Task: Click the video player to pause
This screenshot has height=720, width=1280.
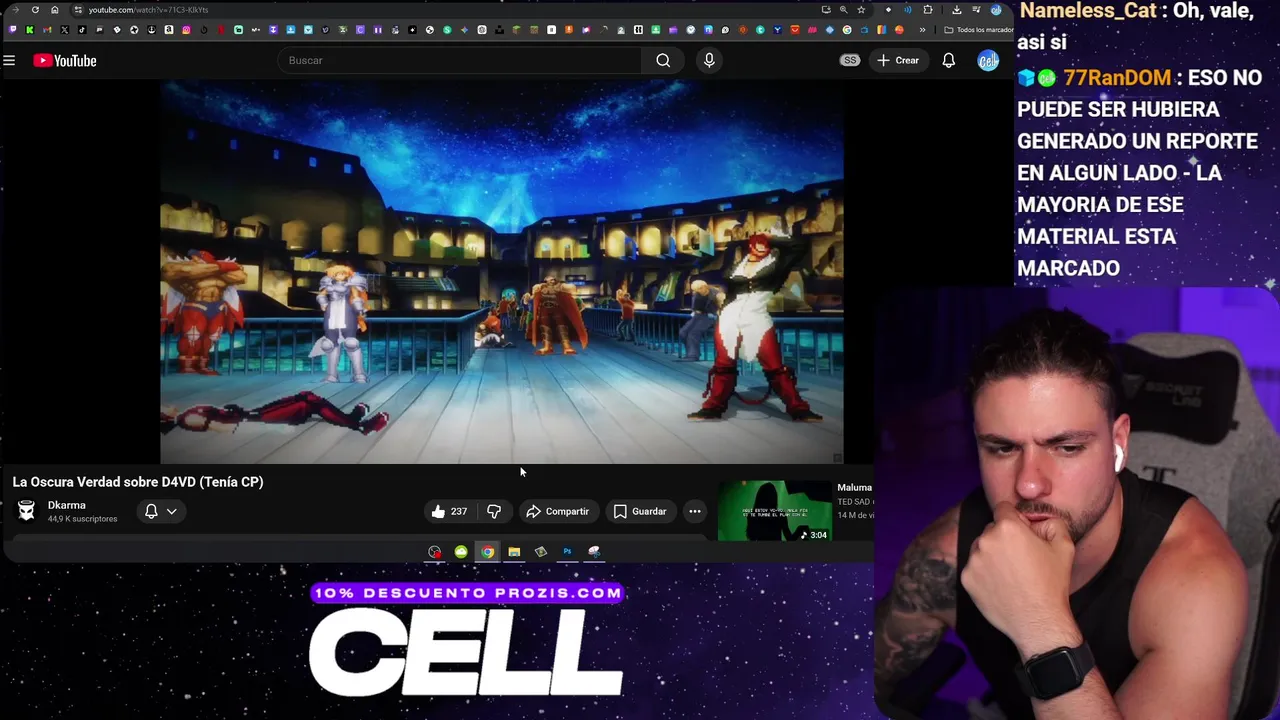Action: pos(502,273)
